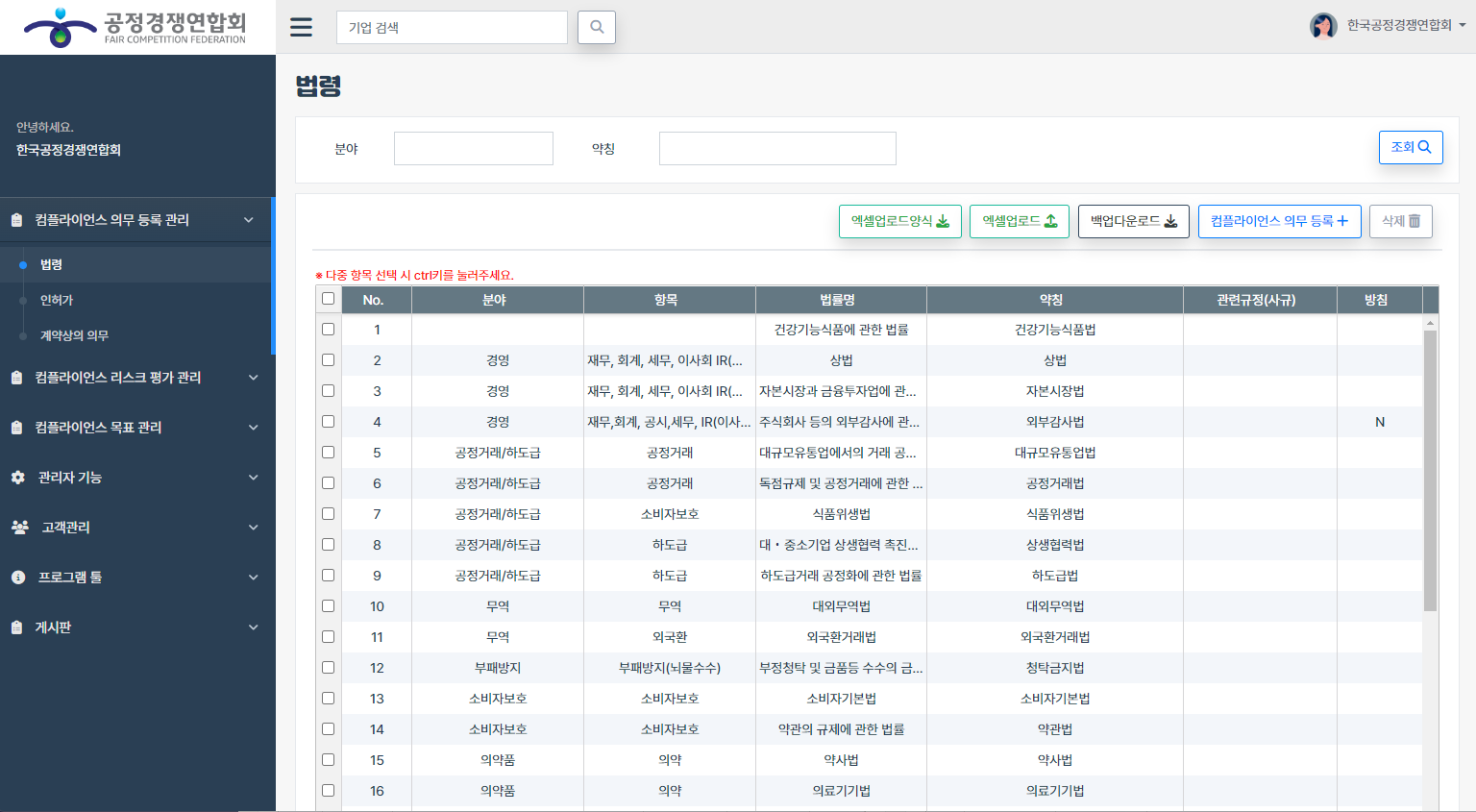The height and width of the screenshot is (812, 1476).
Task: Click the 엑셀업로드 button
Action: 1020,221
